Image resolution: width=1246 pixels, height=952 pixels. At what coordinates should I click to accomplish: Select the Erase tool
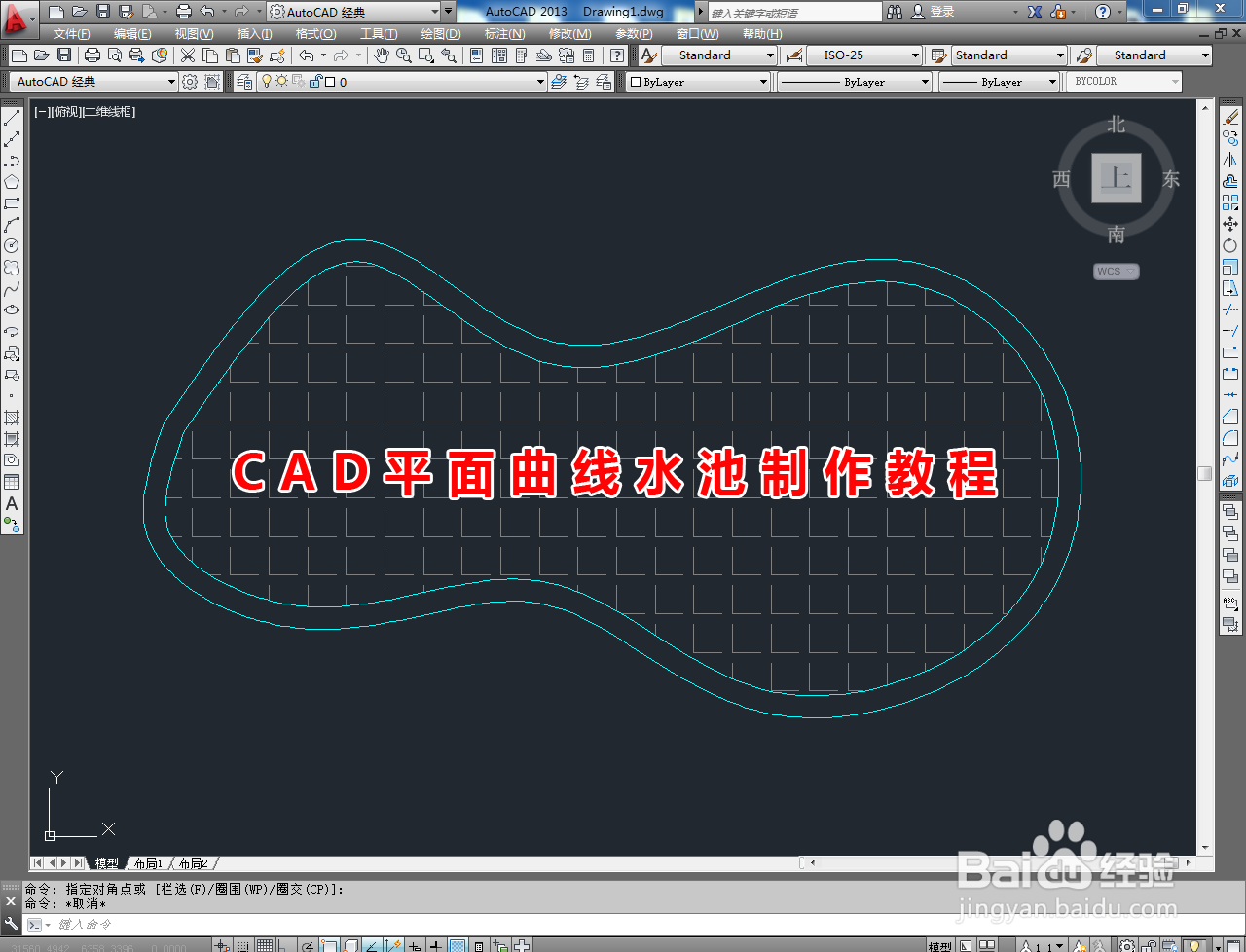[1230, 119]
